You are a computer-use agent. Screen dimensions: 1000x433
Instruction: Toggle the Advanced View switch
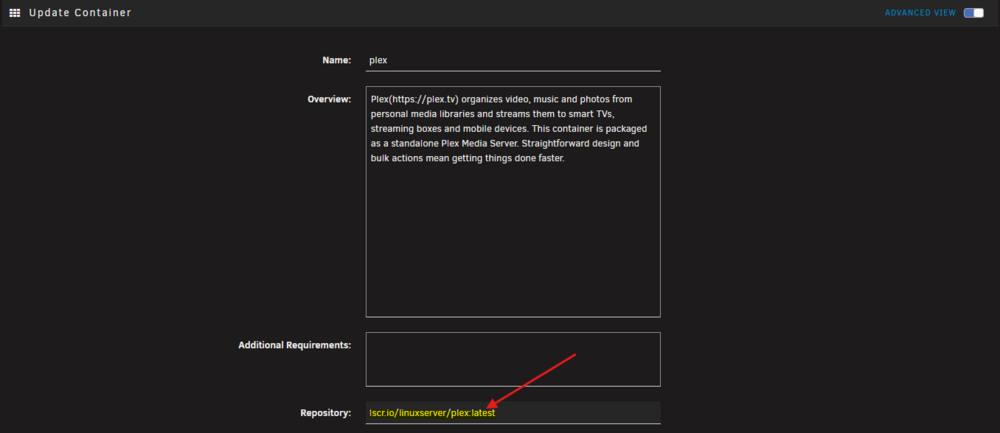coord(973,13)
